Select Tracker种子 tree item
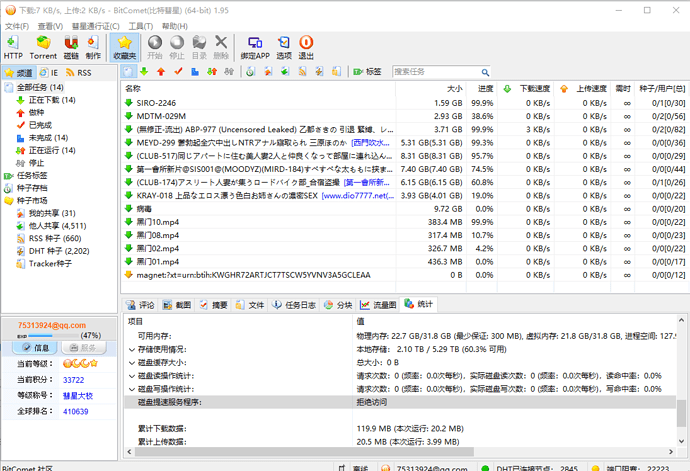 [50, 264]
